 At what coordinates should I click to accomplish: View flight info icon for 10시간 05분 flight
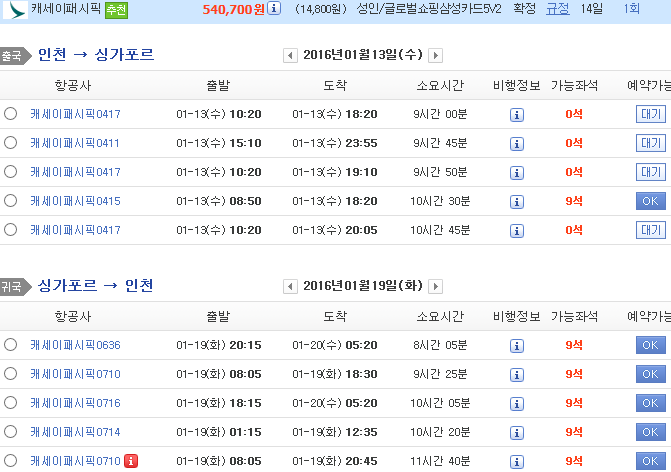pos(517,404)
